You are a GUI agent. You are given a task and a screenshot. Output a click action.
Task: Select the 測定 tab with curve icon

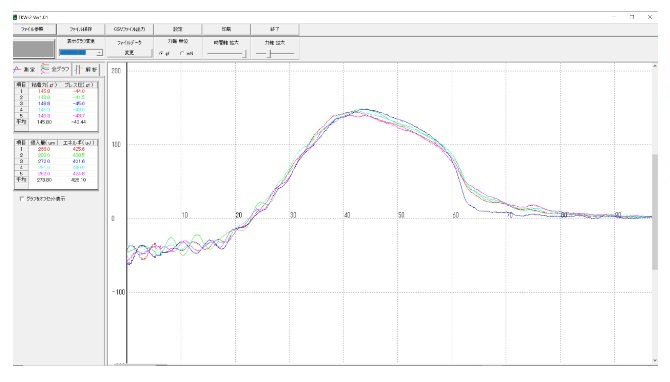(25, 69)
